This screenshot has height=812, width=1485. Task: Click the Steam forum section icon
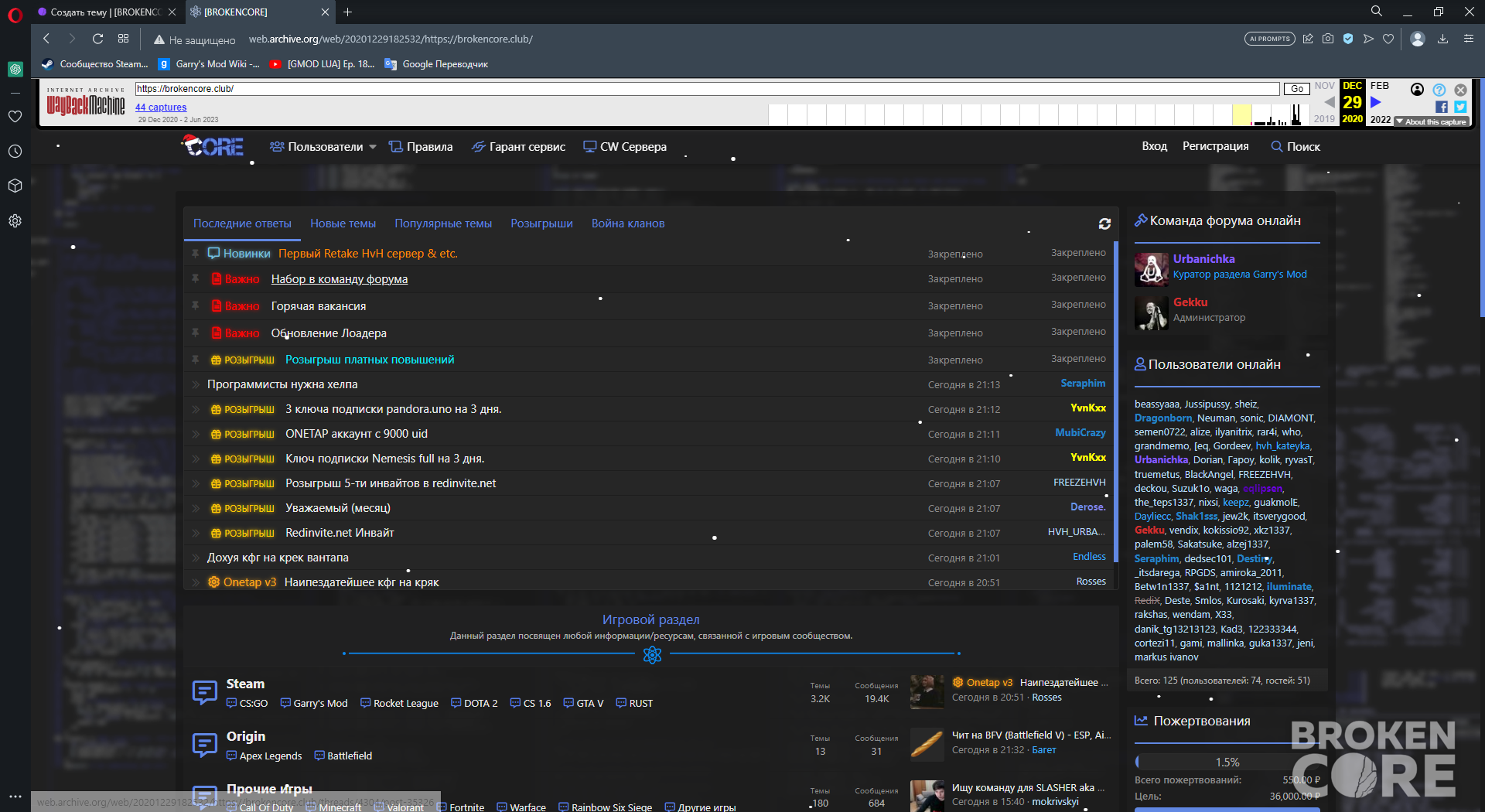click(x=204, y=692)
